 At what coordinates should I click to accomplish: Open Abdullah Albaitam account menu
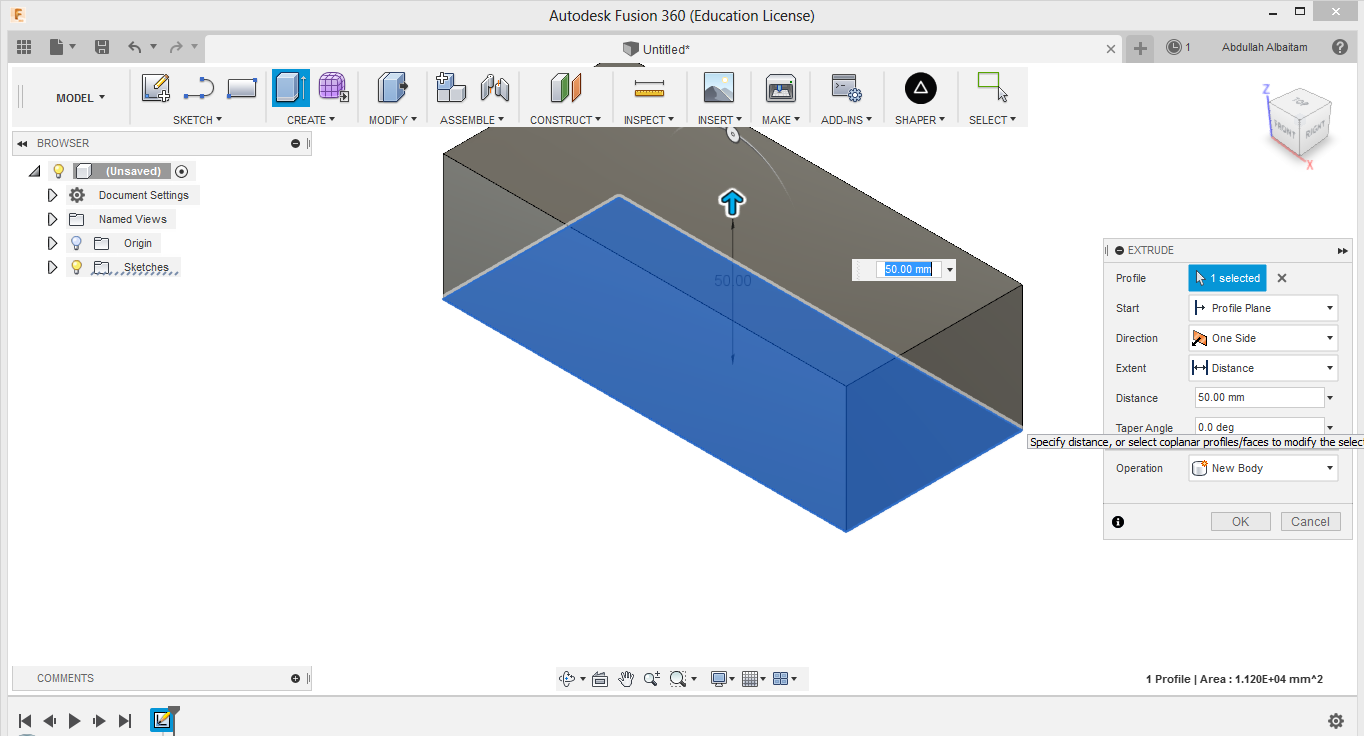(x=1264, y=47)
